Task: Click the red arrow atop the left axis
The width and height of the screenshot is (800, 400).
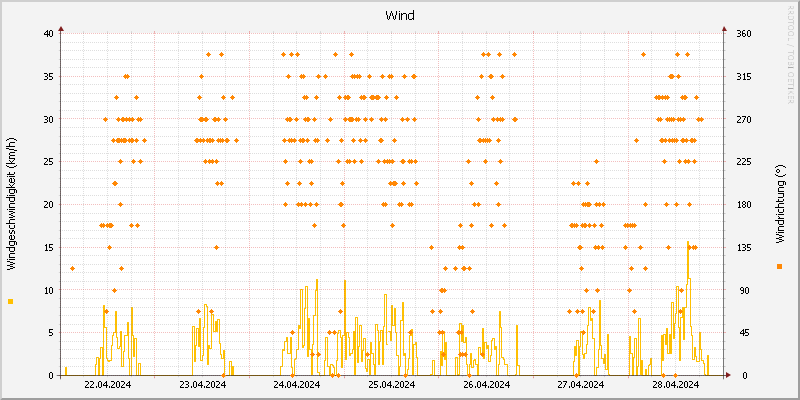Action: click(61, 30)
